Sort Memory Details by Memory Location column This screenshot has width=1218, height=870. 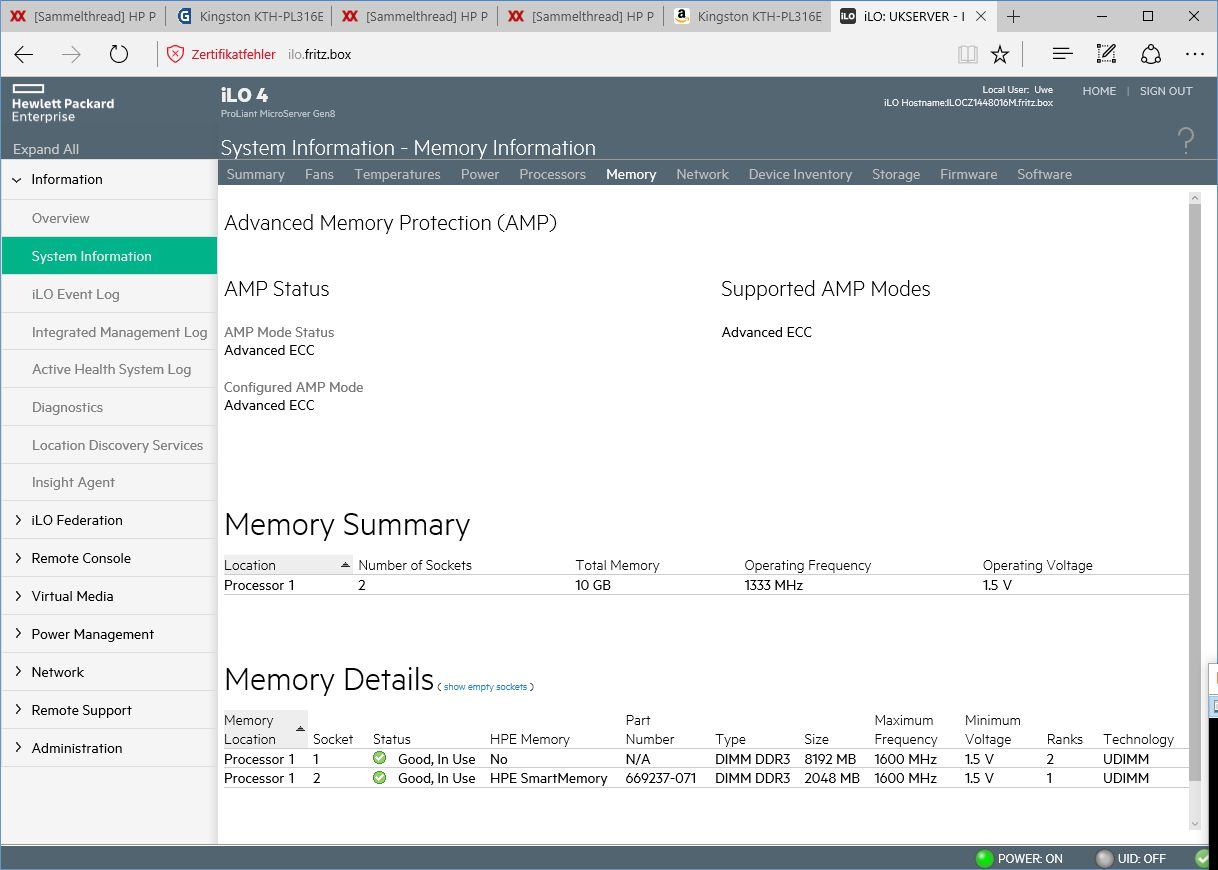[x=265, y=729]
